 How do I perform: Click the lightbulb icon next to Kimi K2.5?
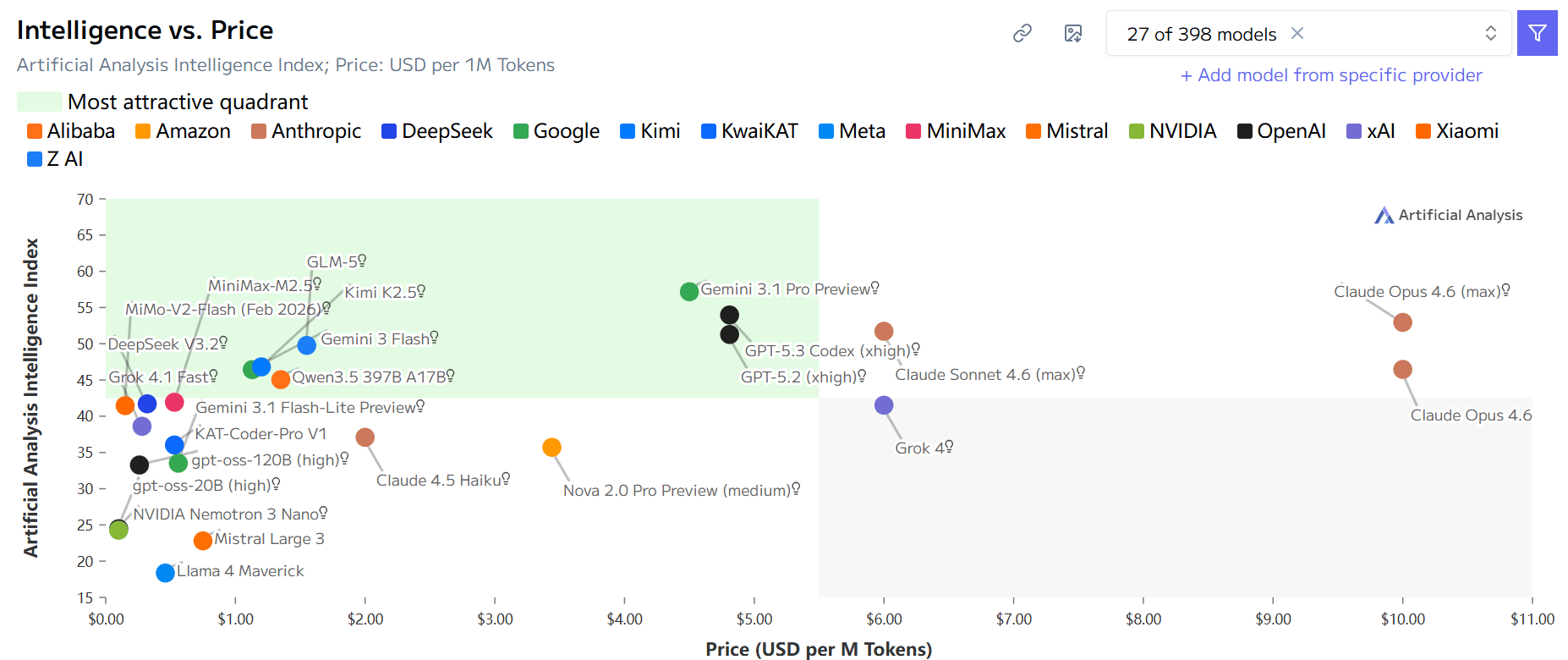(x=421, y=290)
